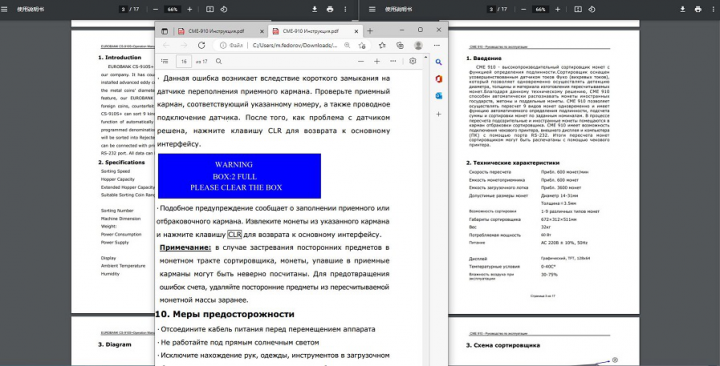Click the boxed CLR key text
Viewport: 720px width, 366px height.
point(234,235)
